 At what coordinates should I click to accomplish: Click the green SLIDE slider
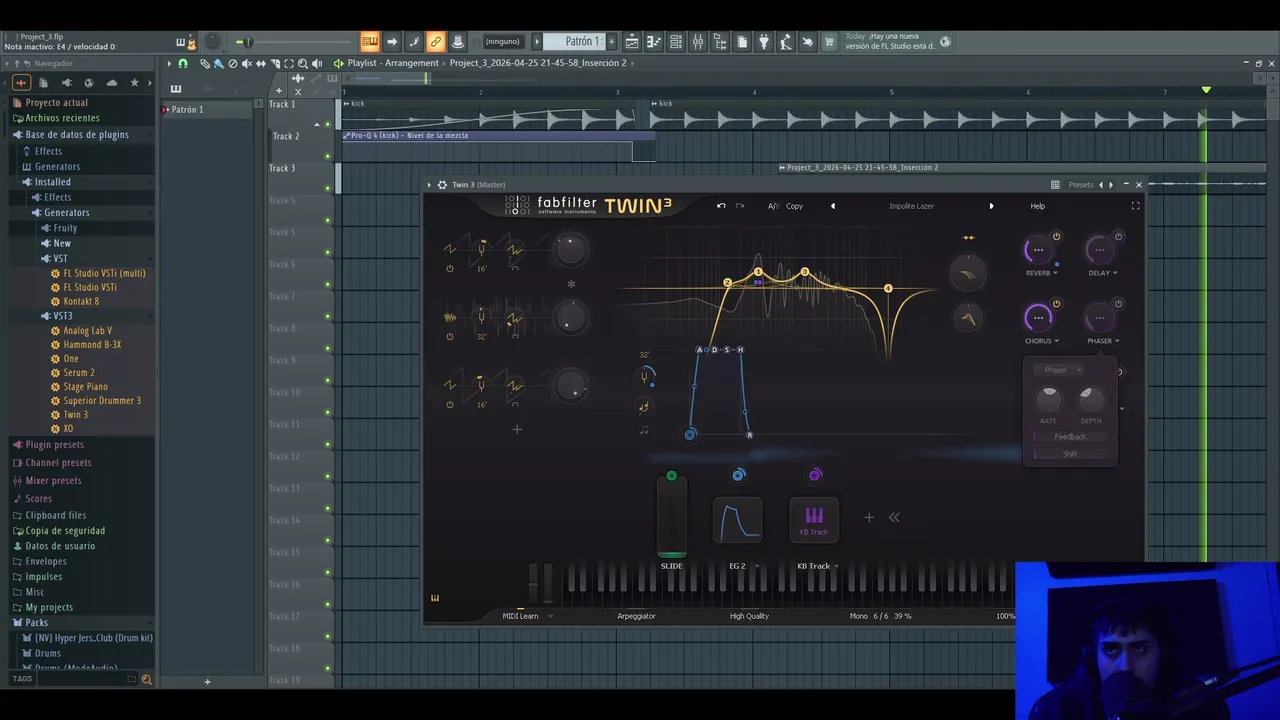point(672,517)
